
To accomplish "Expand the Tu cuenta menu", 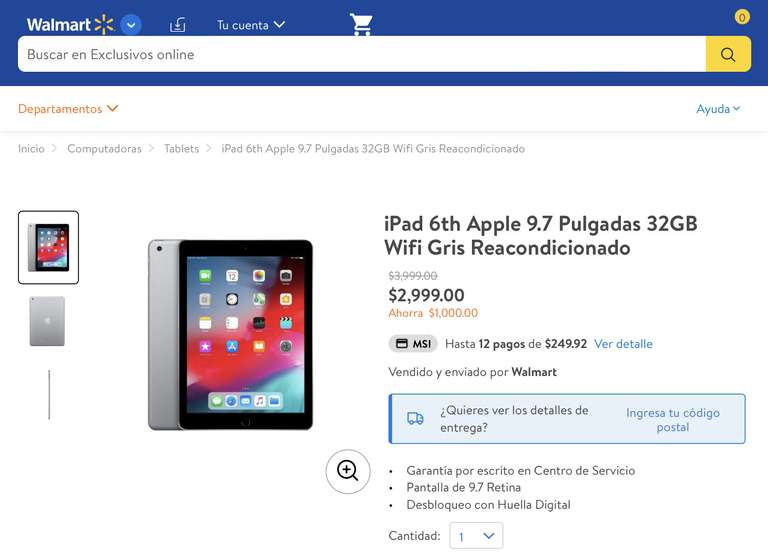I will coord(251,25).
